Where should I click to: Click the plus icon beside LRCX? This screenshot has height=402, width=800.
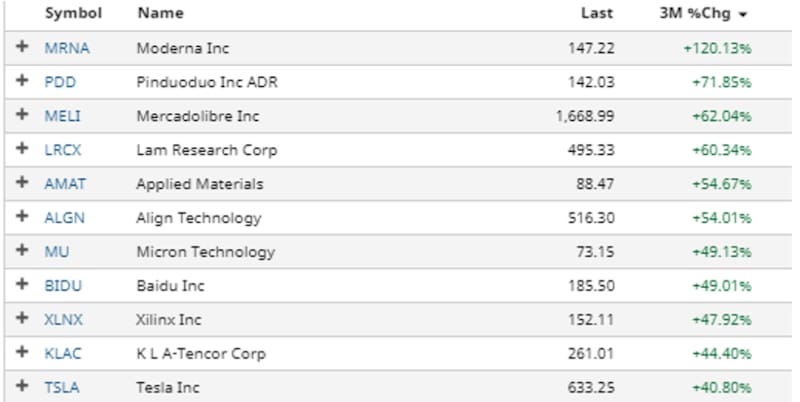click(23, 150)
